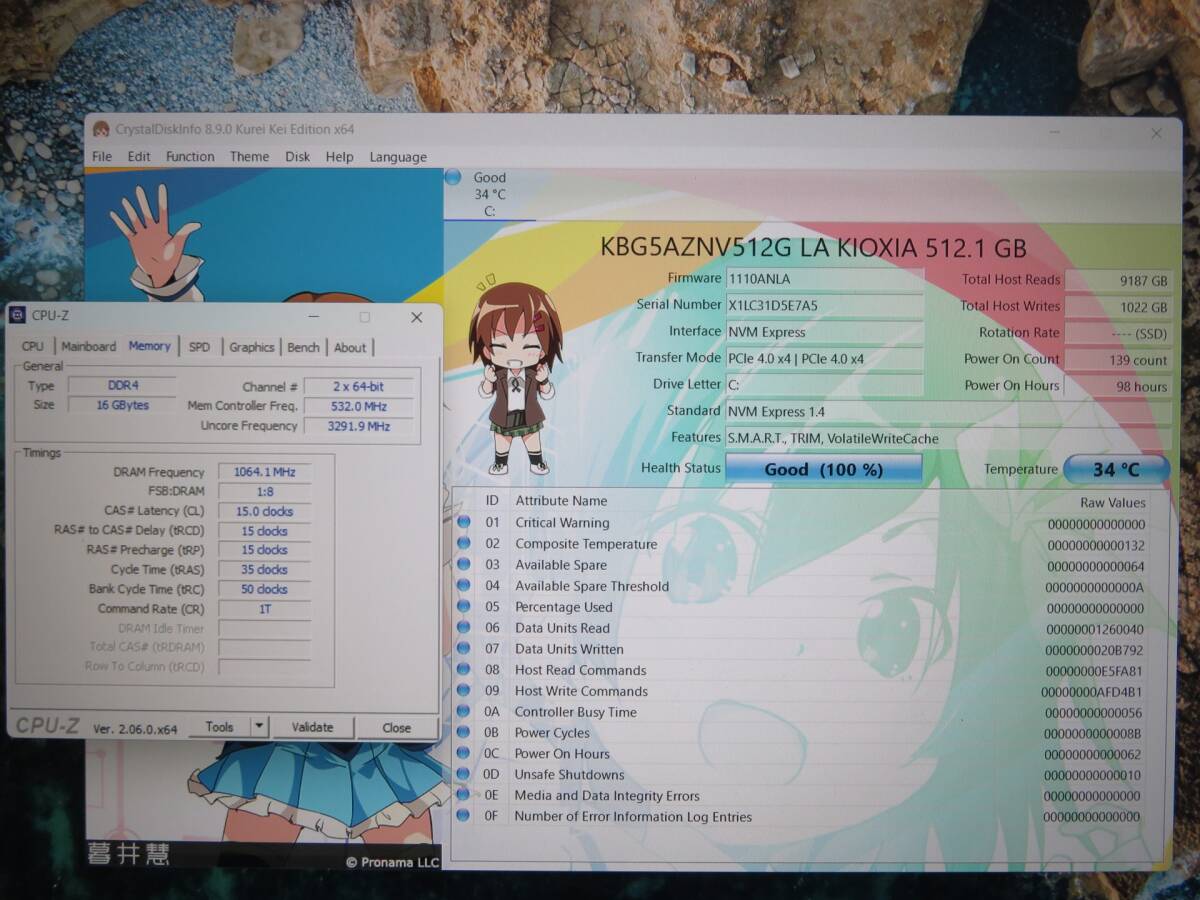Click the Power On Hours value 98 hours
1200x900 pixels.
coord(1118,386)
